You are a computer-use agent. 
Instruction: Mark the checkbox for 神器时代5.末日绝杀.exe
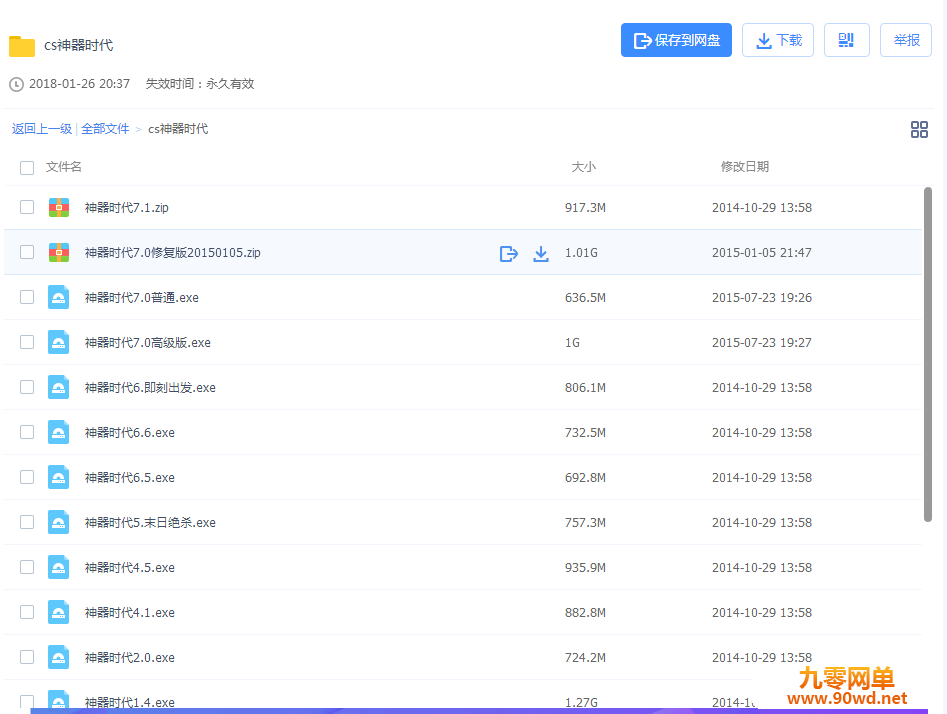pos(27,522)
